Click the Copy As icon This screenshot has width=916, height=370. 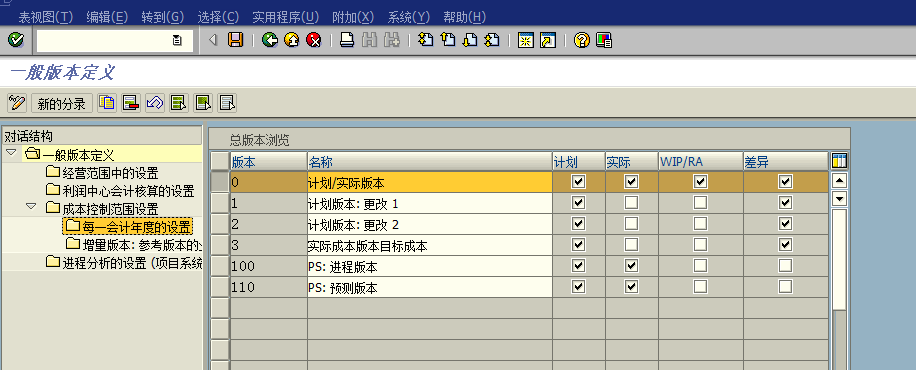pos(107,103)
